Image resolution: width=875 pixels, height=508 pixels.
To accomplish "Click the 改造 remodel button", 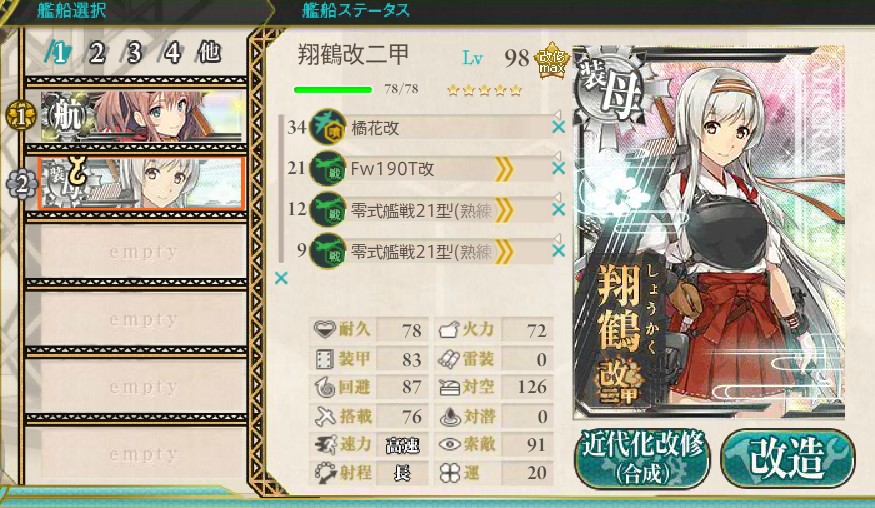I will pyautogui.click(x=787, y=458).
